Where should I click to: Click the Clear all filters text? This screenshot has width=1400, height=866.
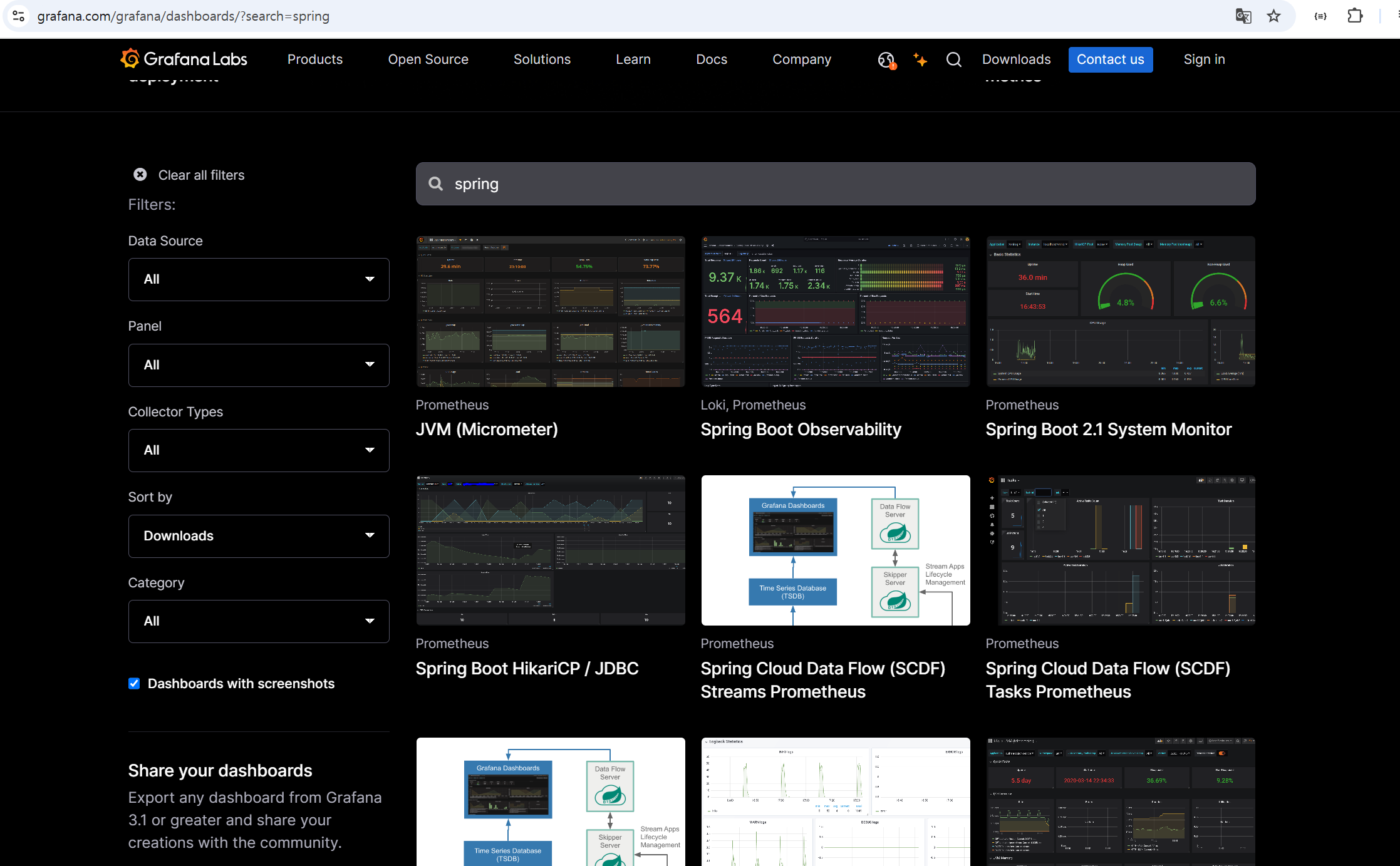tap(202, 175)
